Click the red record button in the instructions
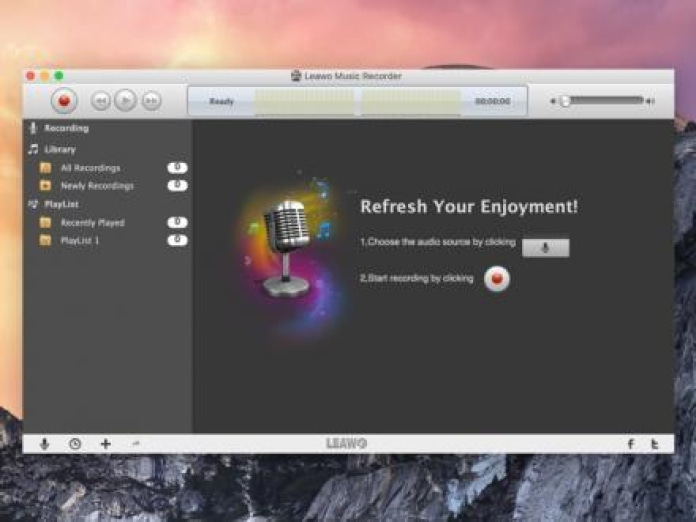 pyautogui.click(x=497, y=279)
